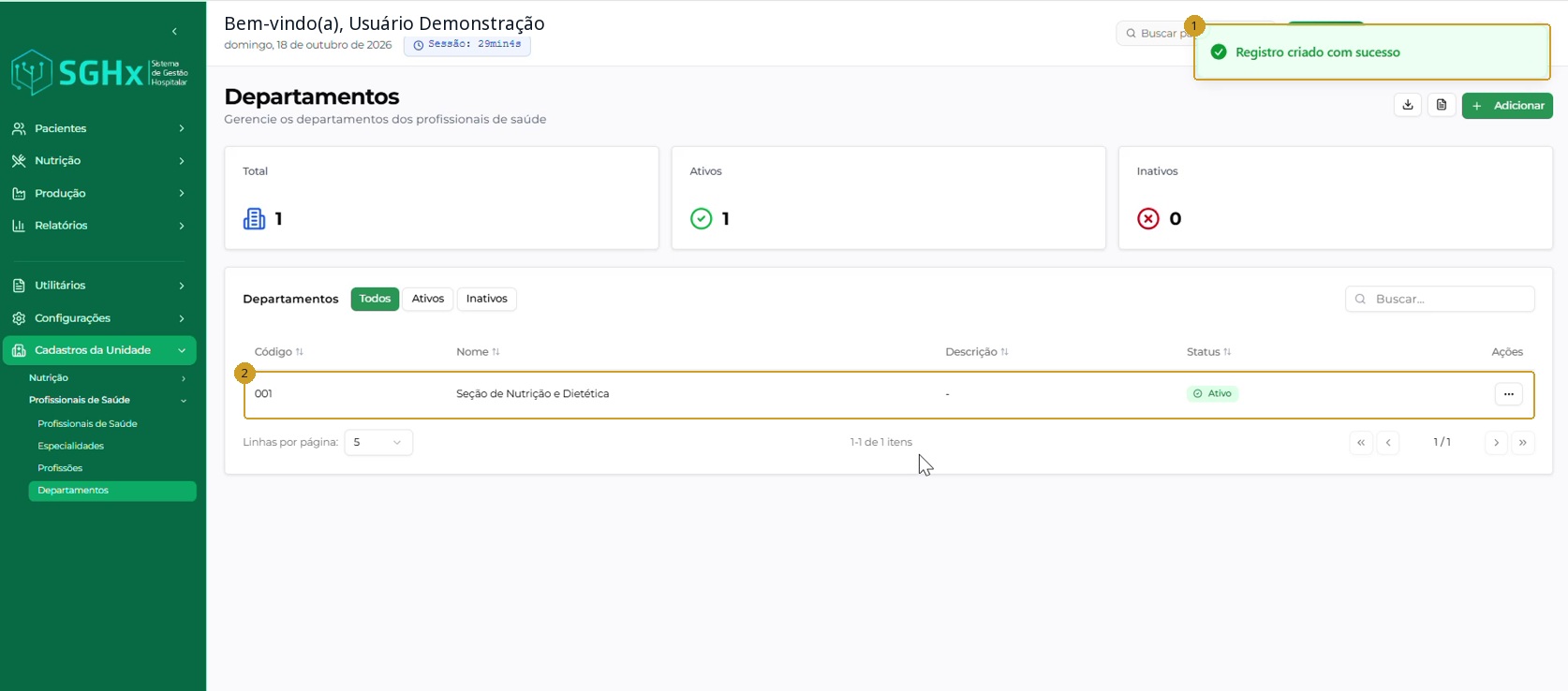Select the Todos filter tab
This screenshot has width=1568, height=691.
point(375,299)
